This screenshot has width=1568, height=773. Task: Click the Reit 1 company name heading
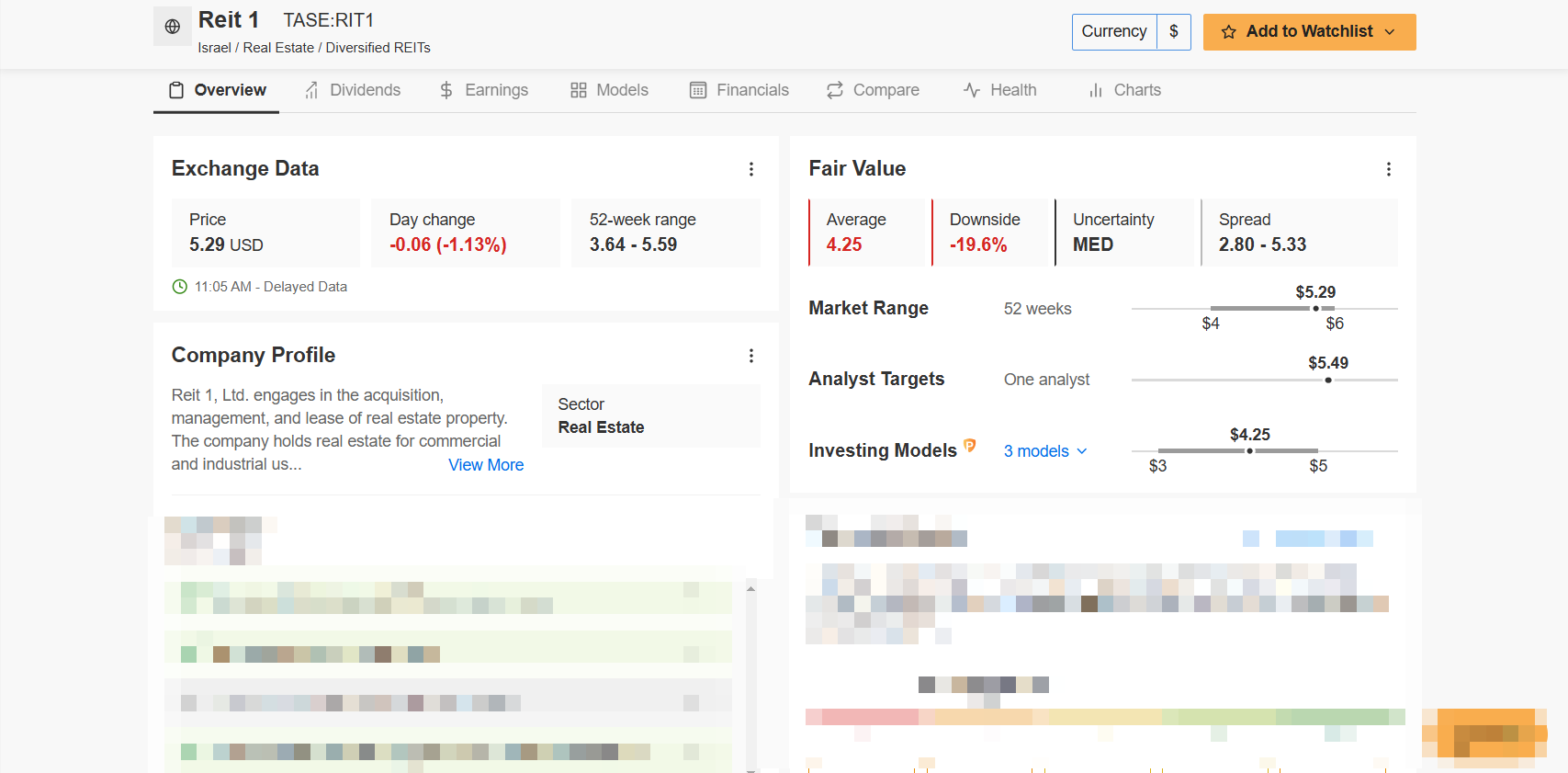229,20
